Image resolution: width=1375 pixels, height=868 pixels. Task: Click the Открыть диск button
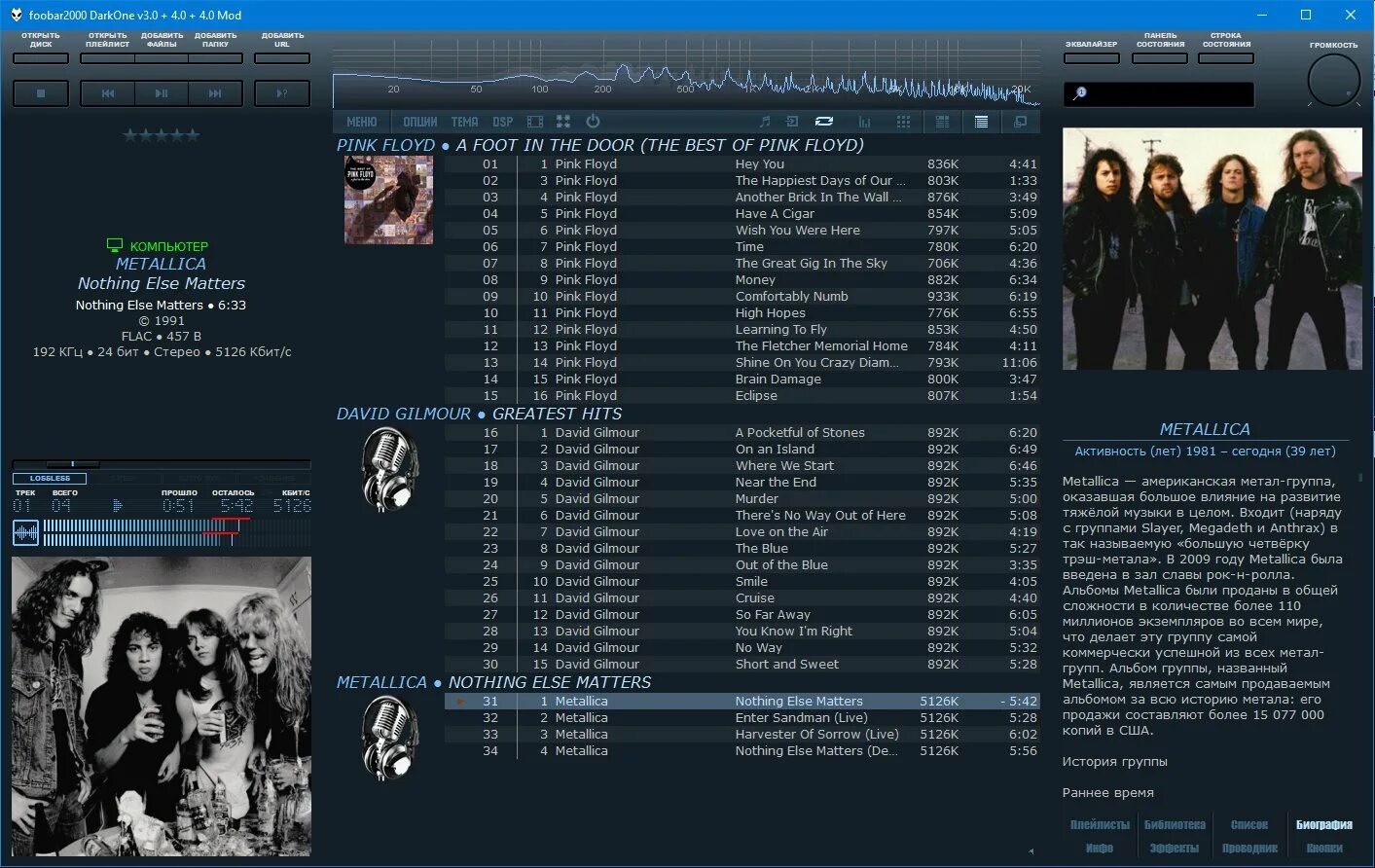(x=41, y=58)
